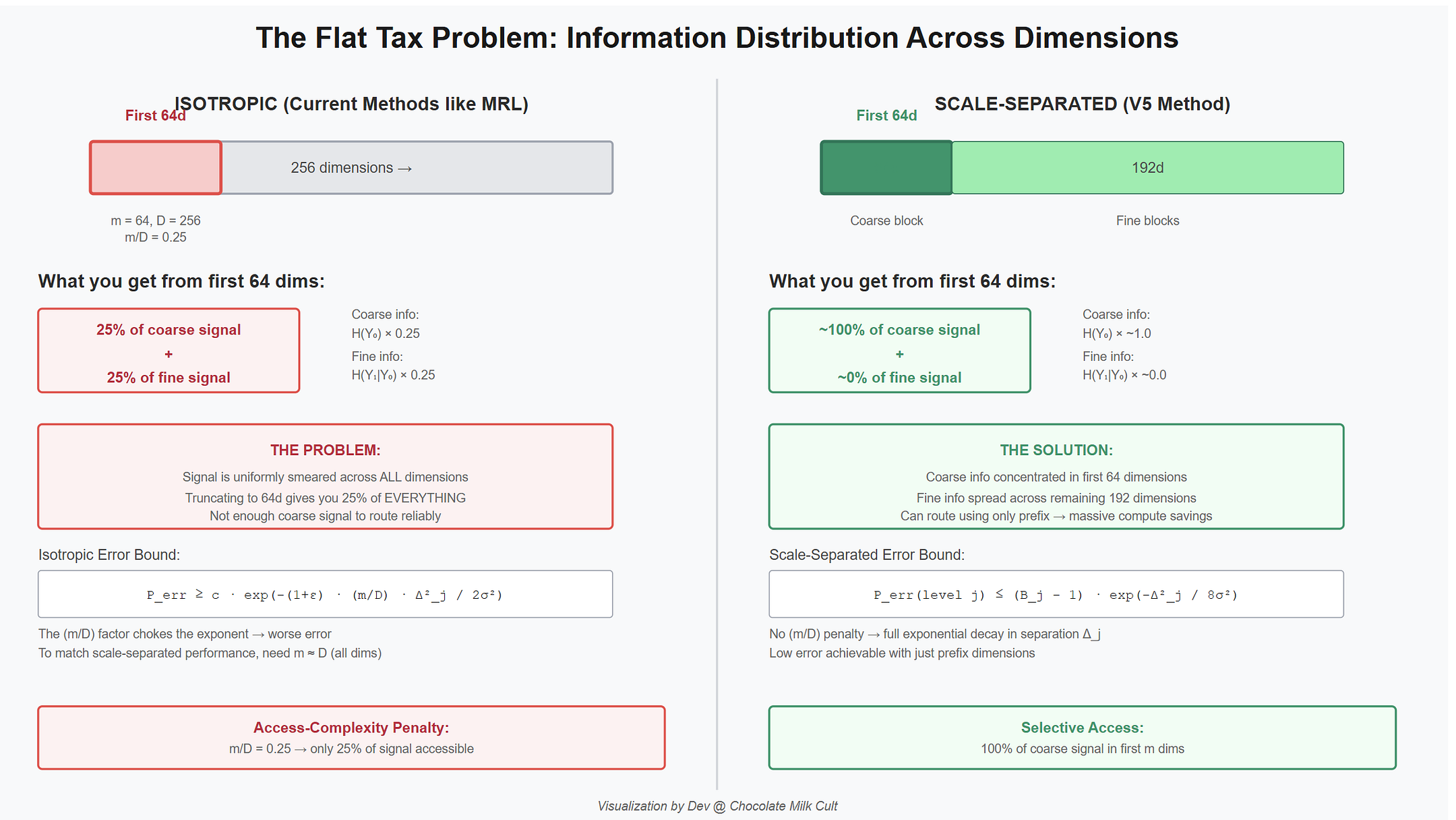Click the scale-separated P_err formula box
1456x820 pixels.
pyautogui.click(x=1056, y=594)
